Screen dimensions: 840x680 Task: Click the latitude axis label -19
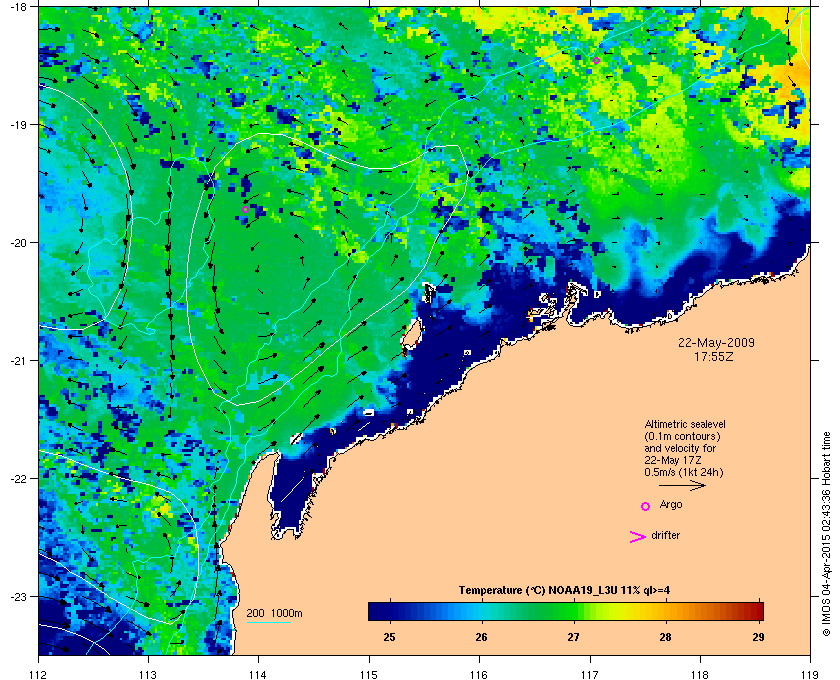click(x=18, y=125)
